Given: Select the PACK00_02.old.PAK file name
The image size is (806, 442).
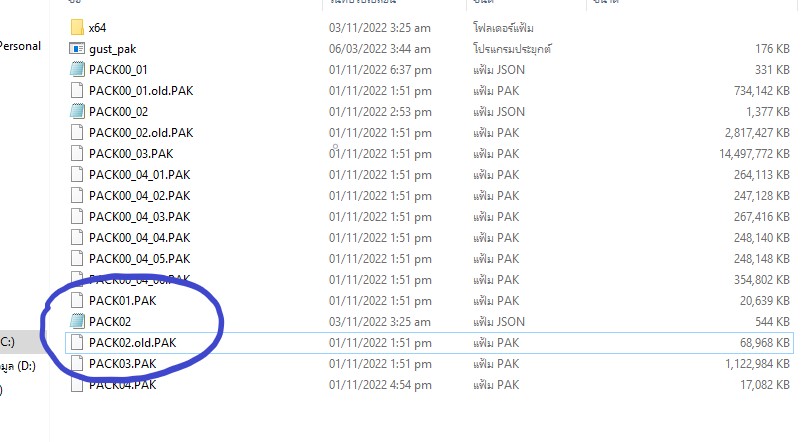Looking at the screenshot, I should pos(141,133).
